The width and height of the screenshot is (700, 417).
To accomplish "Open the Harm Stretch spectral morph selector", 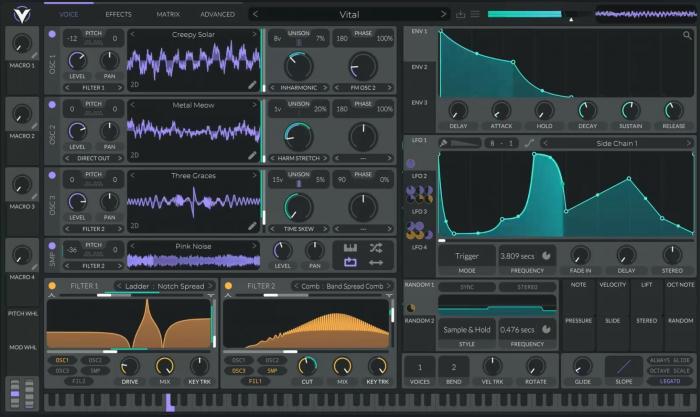I will [x=298, y=158].
